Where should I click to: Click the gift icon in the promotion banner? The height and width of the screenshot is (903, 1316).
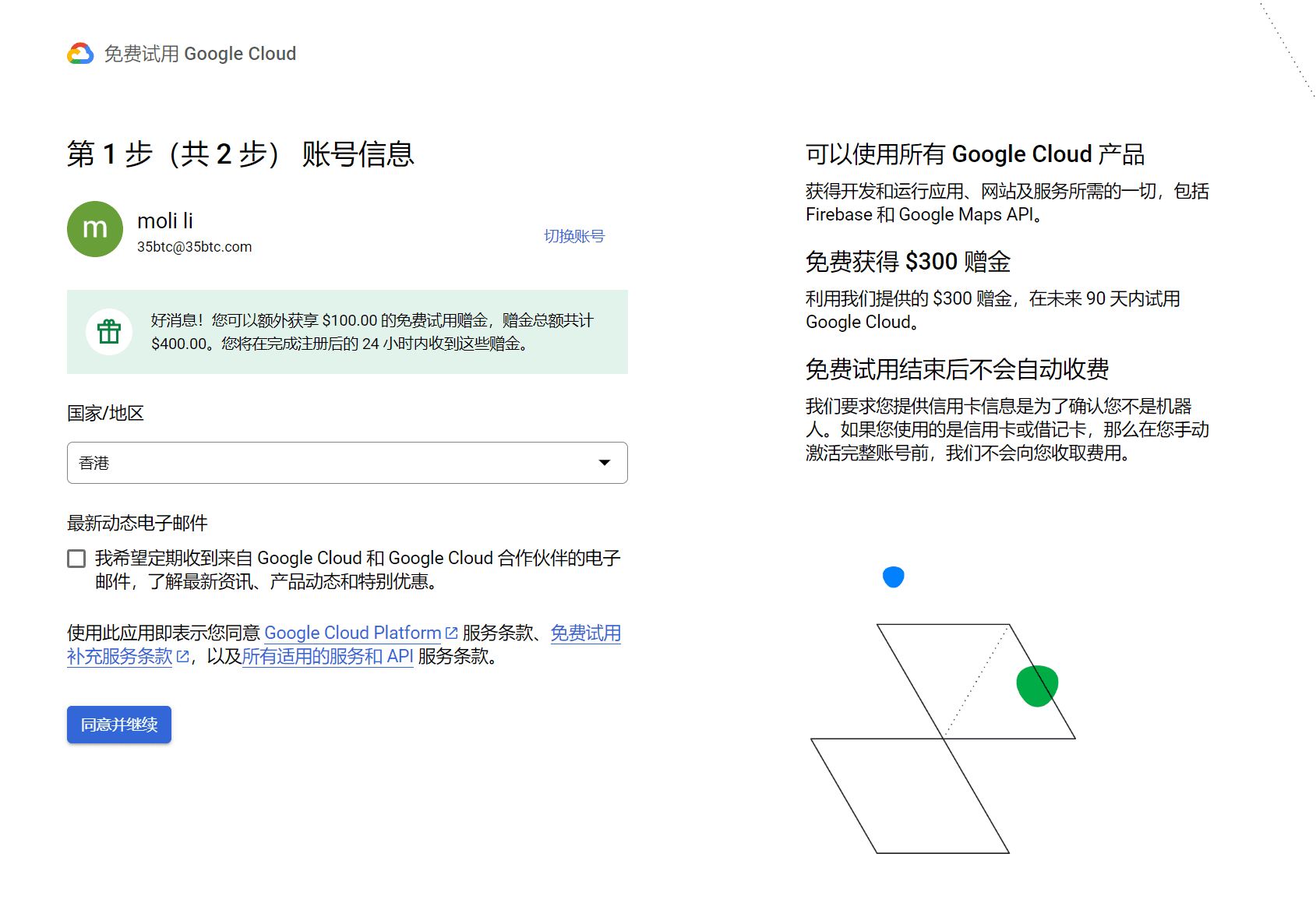click(x=108, y=330)
